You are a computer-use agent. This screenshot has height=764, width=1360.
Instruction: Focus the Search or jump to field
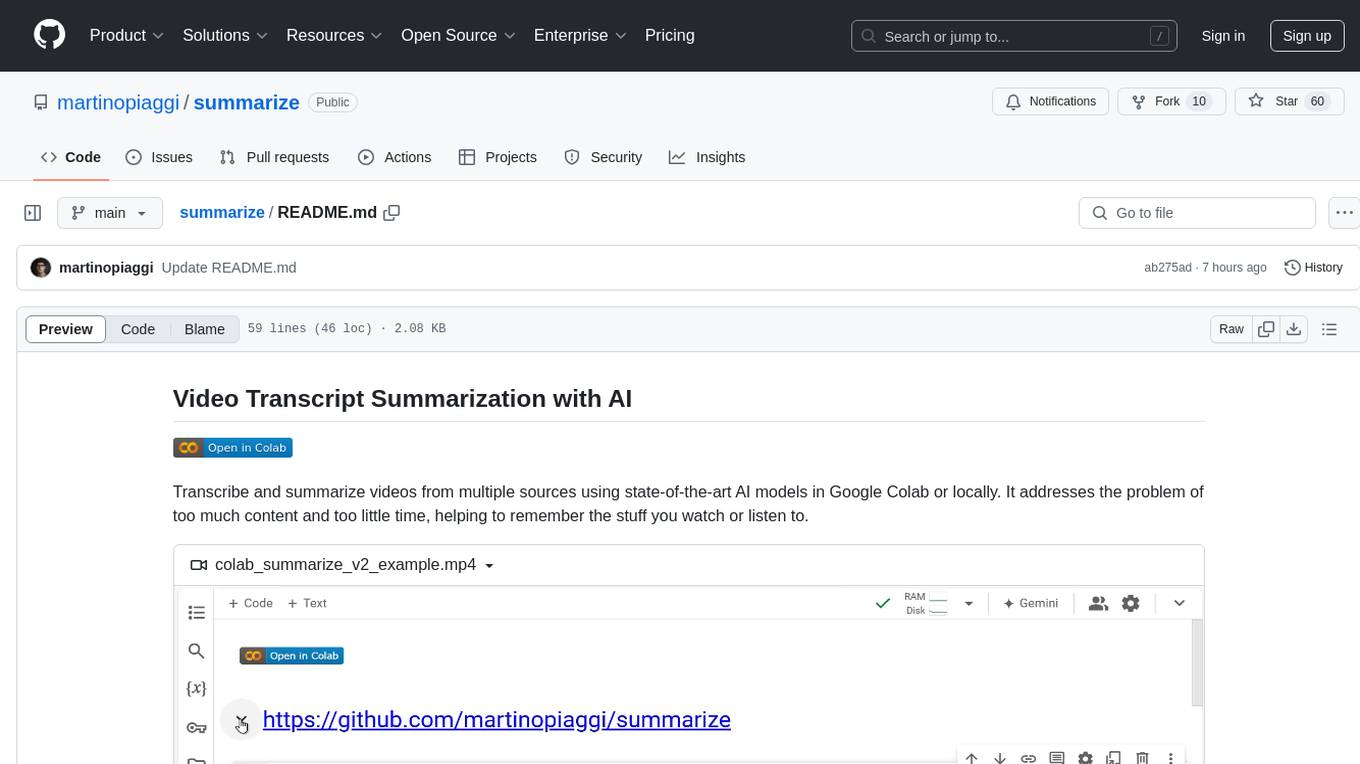(1016, 36)
